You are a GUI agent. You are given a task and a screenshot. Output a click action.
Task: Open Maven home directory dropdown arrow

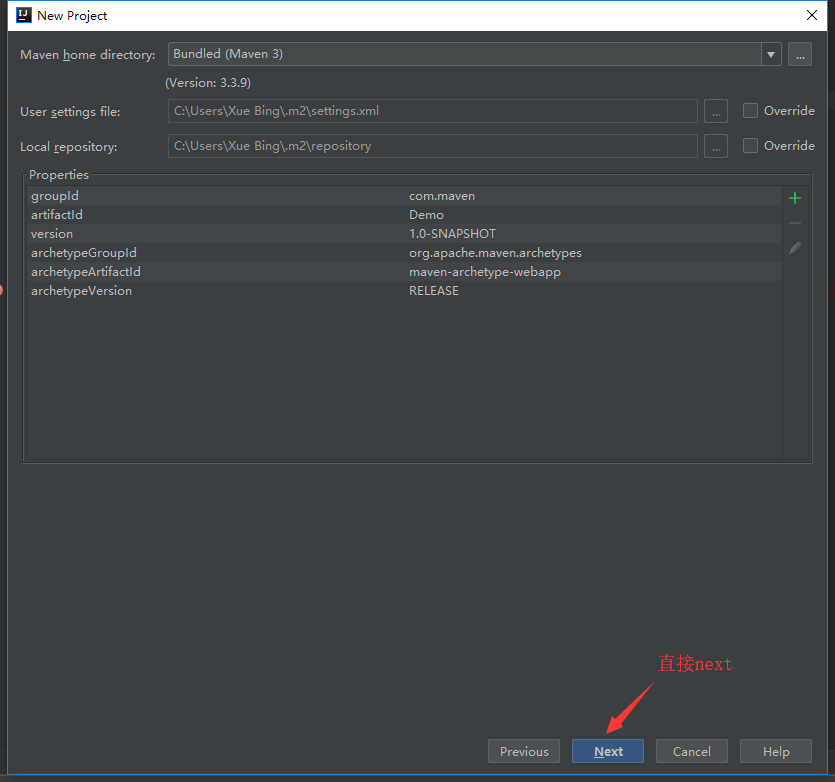[771, 54]
